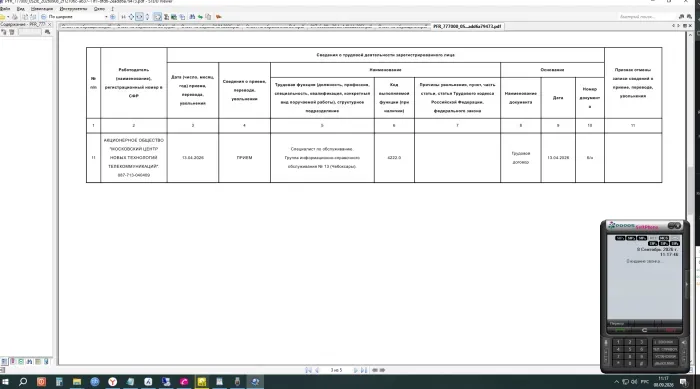Click the green back arrow icon
Viewport: 700px width, 389px height.
click(200, 17)
